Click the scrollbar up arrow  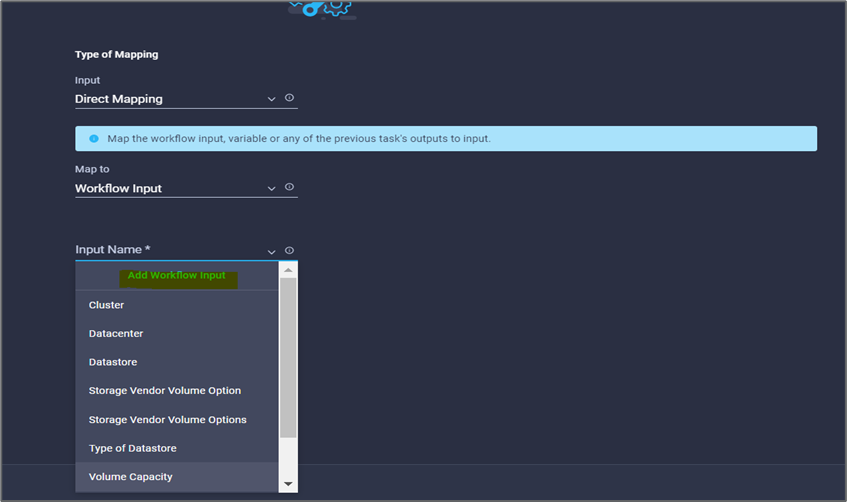(288, 270)
